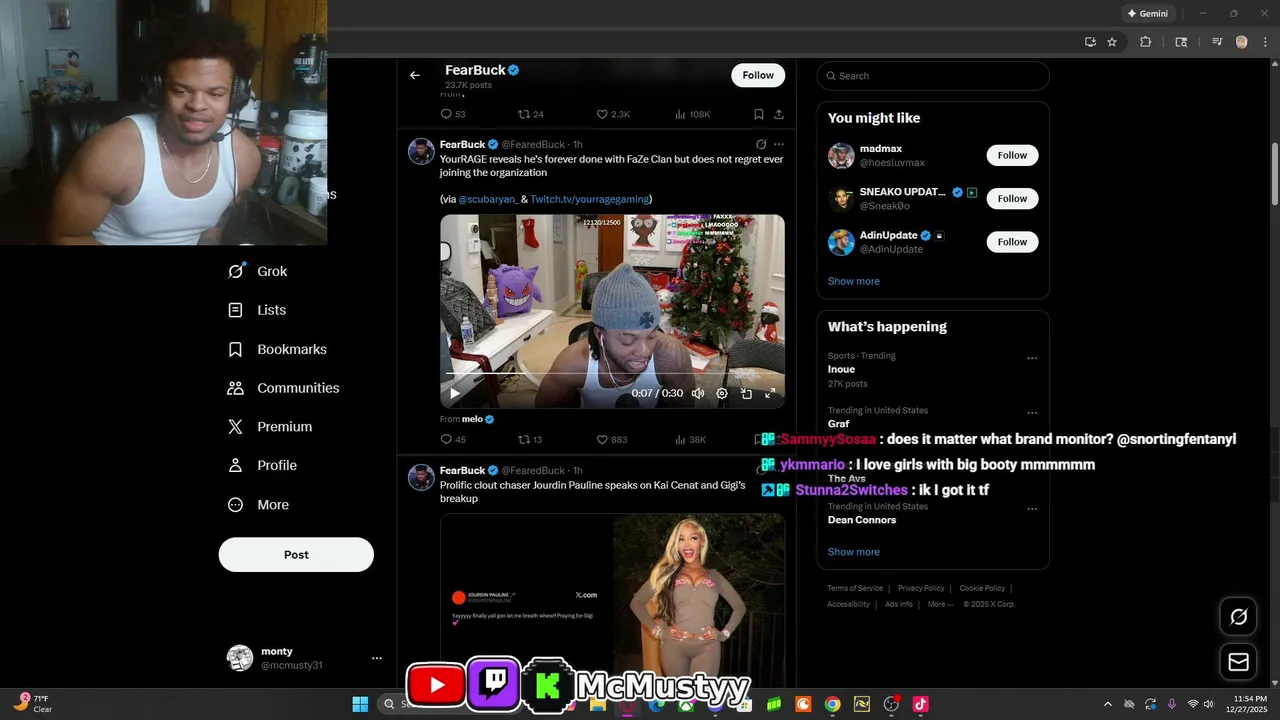
Task: Bookmark this page with the star
Action: pyautogui.click(x=1112, y=42)
